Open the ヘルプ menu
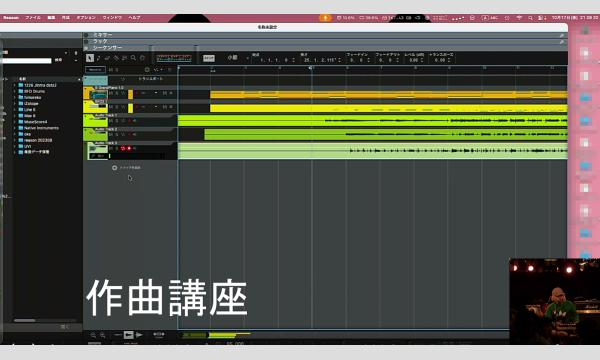600x360 pixels. pyautogui.click(x=134, y=18)
